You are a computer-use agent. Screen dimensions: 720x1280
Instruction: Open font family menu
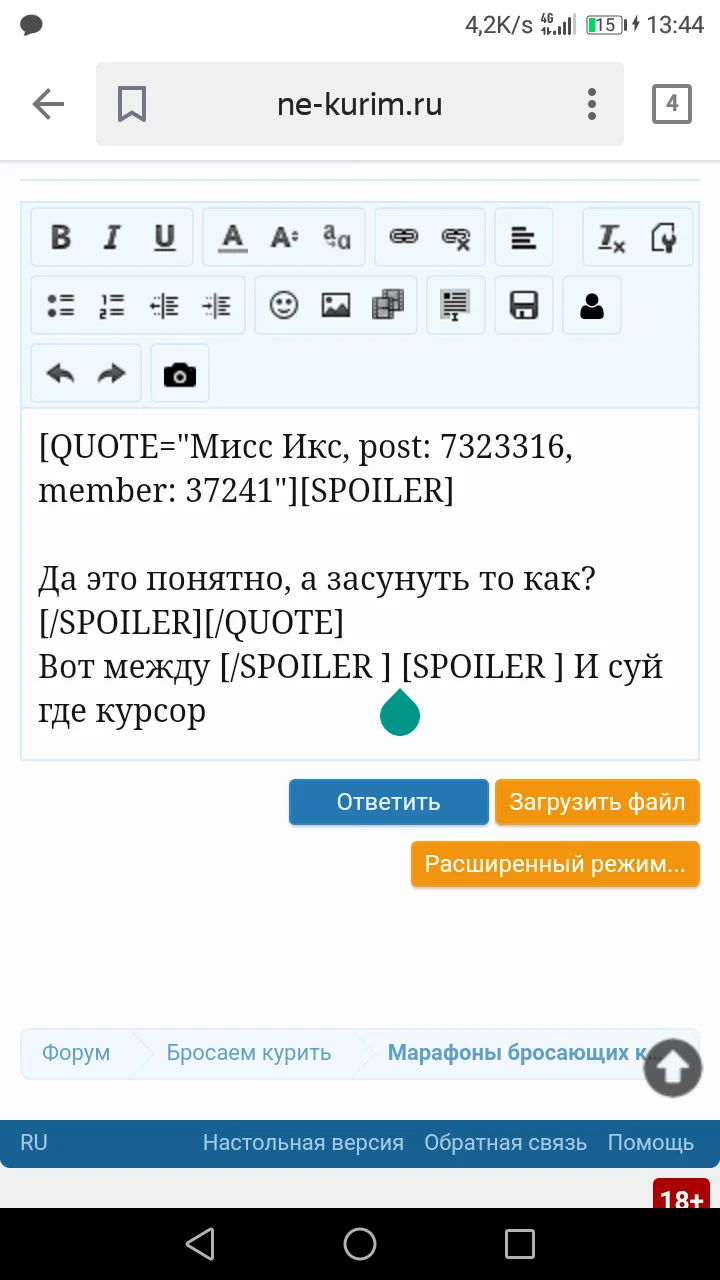click(x=337, y=237)
